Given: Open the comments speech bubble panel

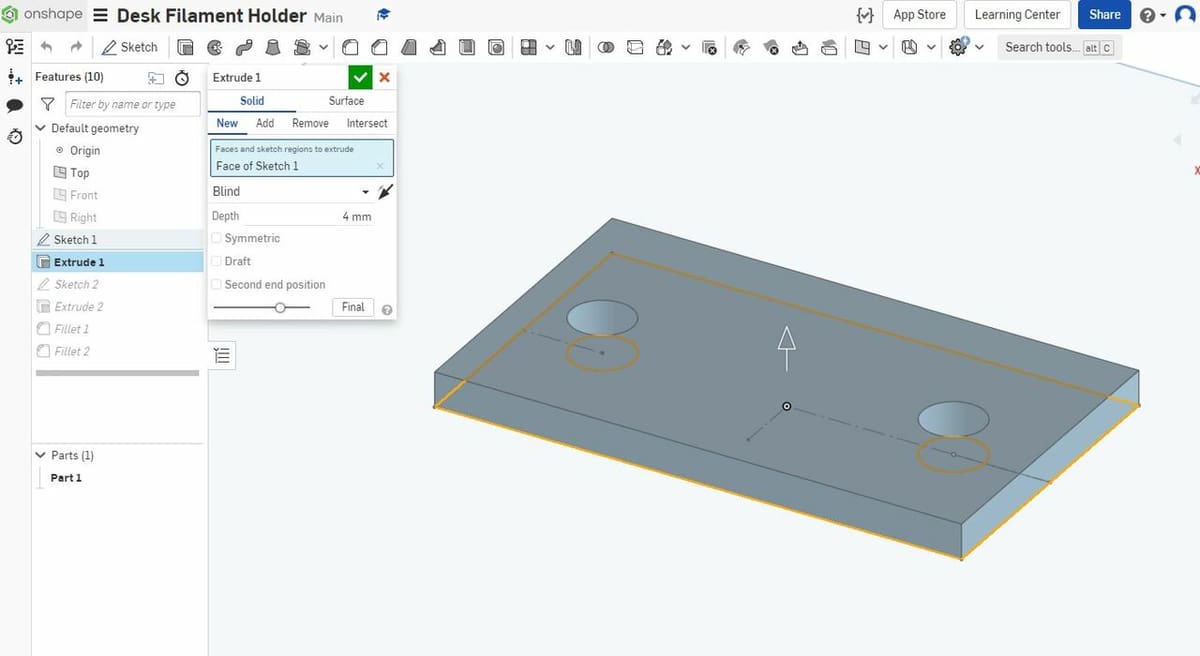Looking at the screenshot, I should click(x=14, y=105).
